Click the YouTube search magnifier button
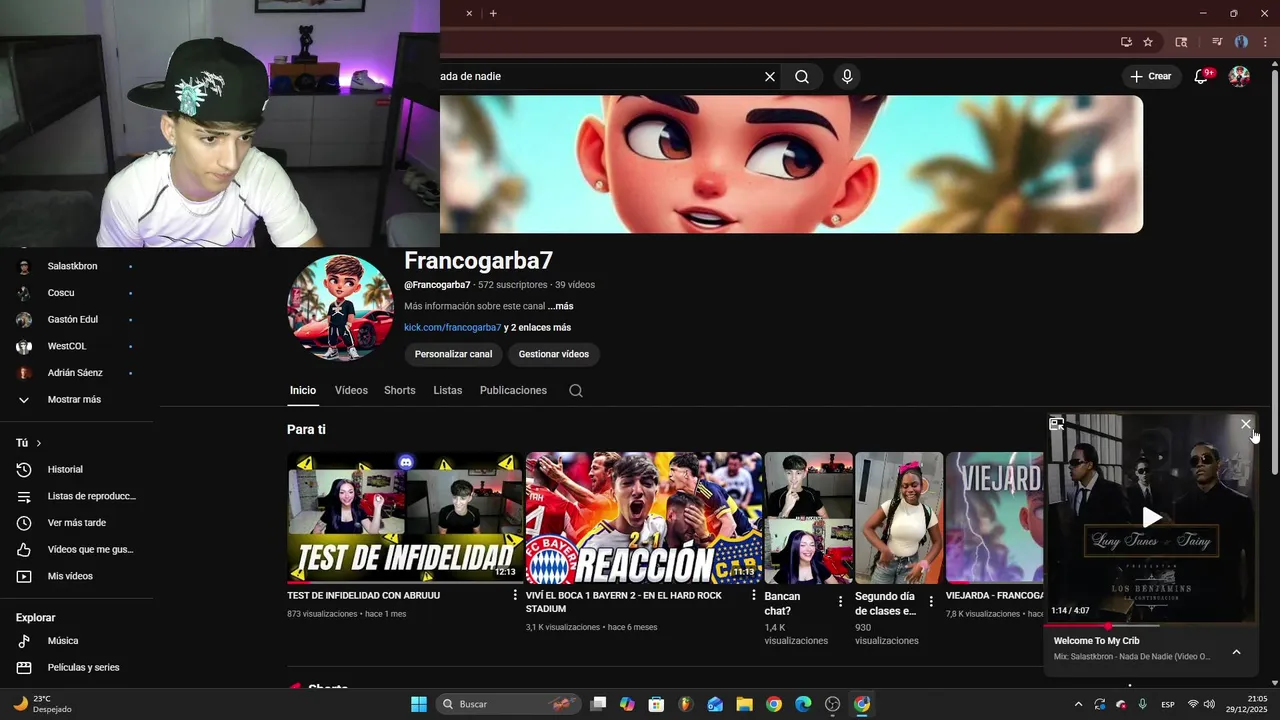This screenshot has width=1280, height=720. point(802,76)
